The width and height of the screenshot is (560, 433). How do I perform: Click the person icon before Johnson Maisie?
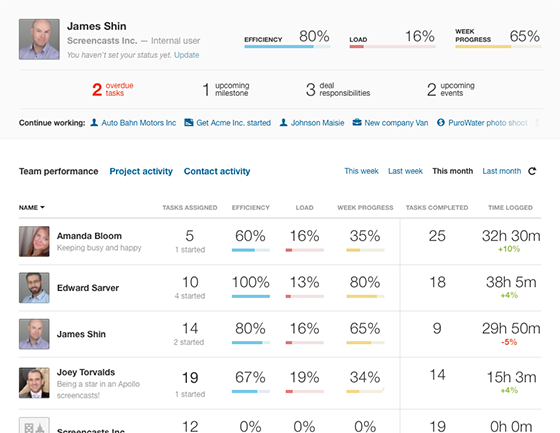(283, 123)
